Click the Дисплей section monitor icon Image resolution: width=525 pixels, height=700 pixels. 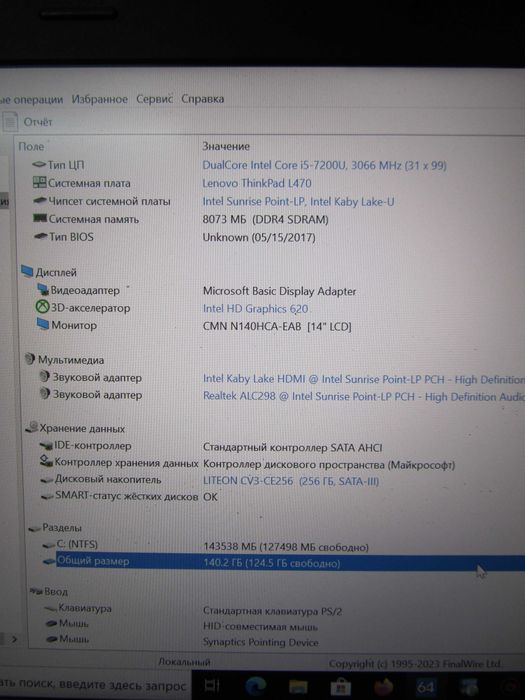[x=27, y=271]
